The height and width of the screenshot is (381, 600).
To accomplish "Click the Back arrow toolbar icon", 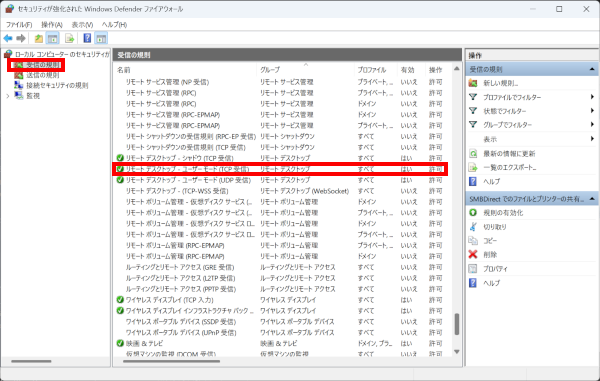I will tap(8, 38).
